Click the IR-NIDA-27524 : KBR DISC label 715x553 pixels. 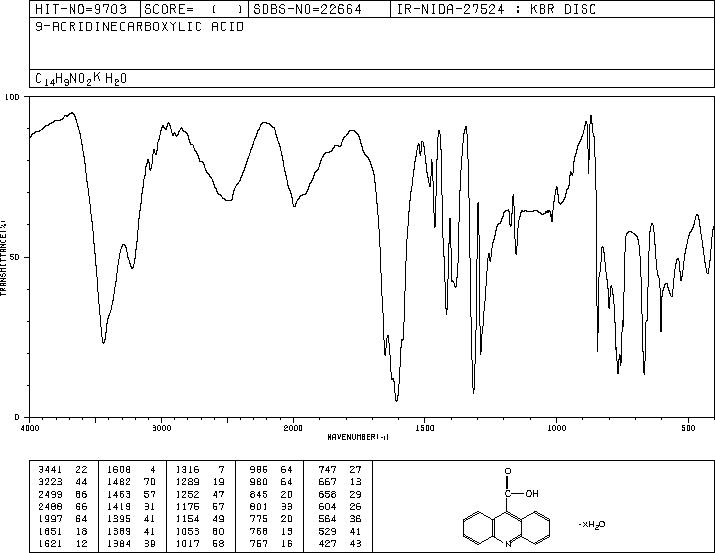click(x=496, y=9)
